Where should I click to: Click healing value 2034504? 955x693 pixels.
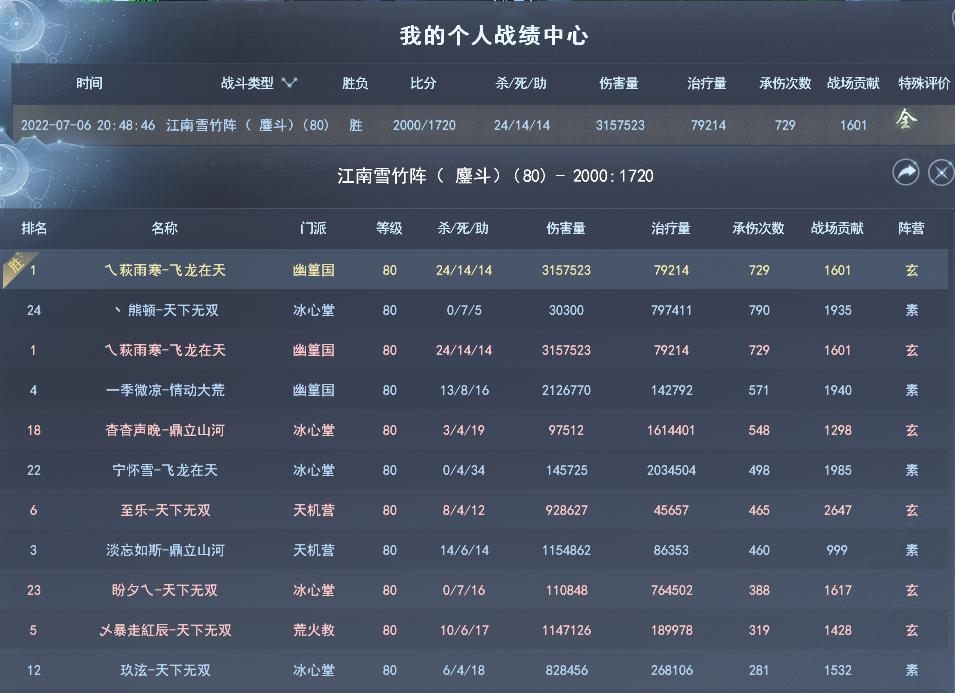tap(671, 470)
